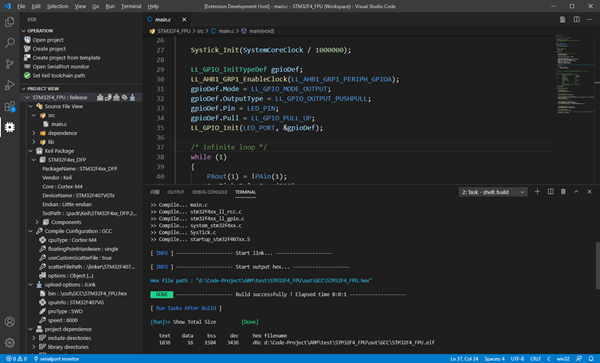This screenshot has height=363, width=600.
Task: Collapse Compile Configuration : GCC node
Action: click(31, 231)
